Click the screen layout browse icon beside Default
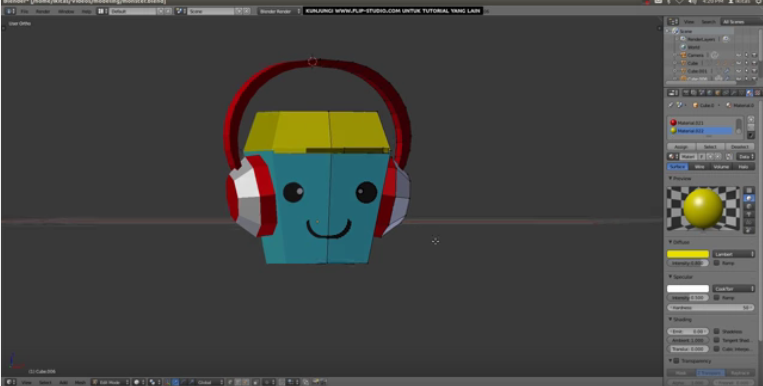 (x=103, y=11)
